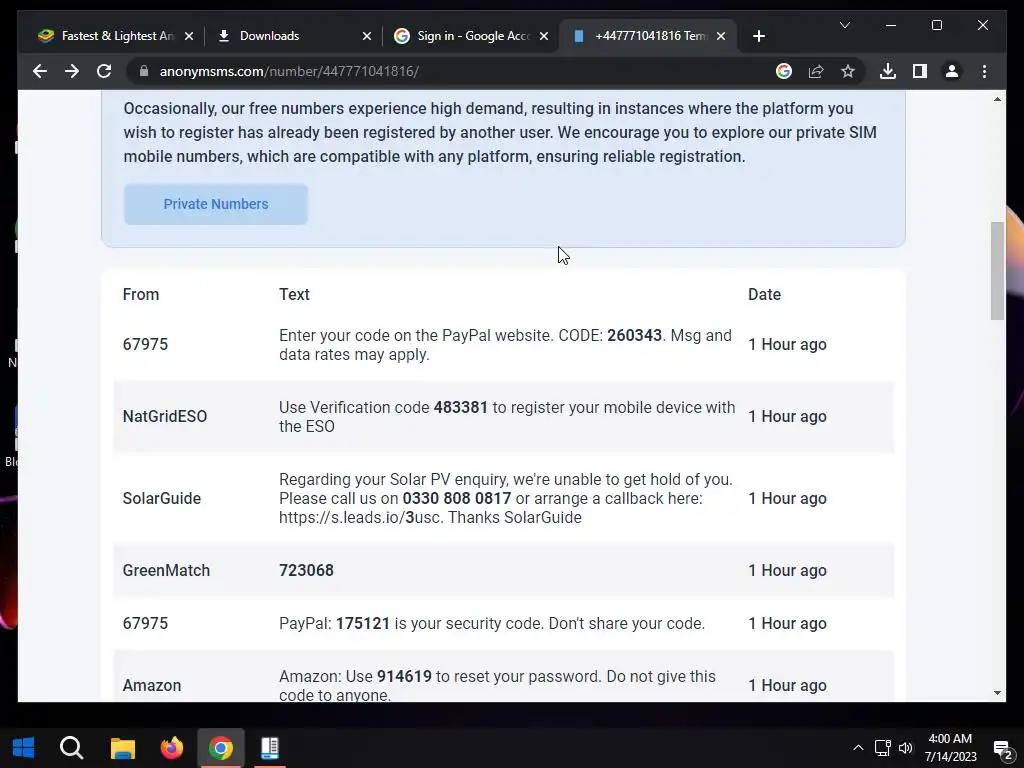Click the Text column header
Screen dimensions: 1024x768
click(x=294, y=295)
